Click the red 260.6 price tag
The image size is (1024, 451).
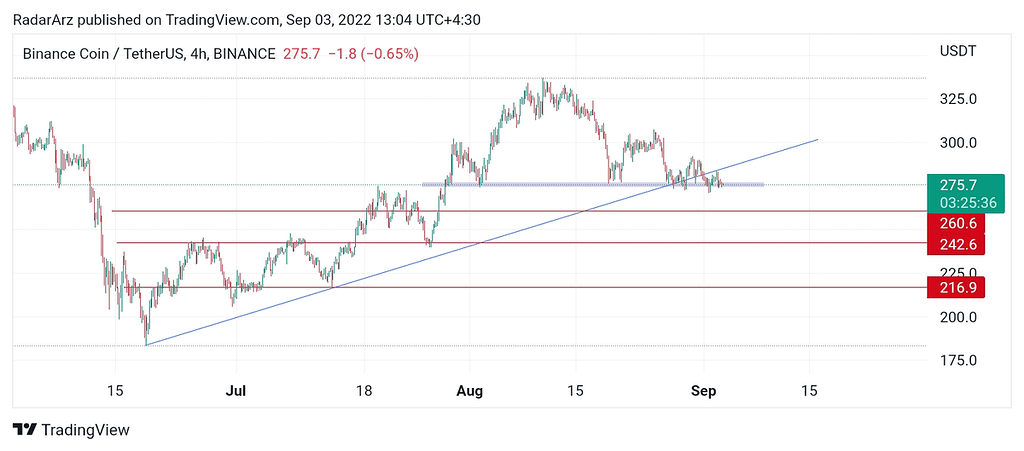958,223
